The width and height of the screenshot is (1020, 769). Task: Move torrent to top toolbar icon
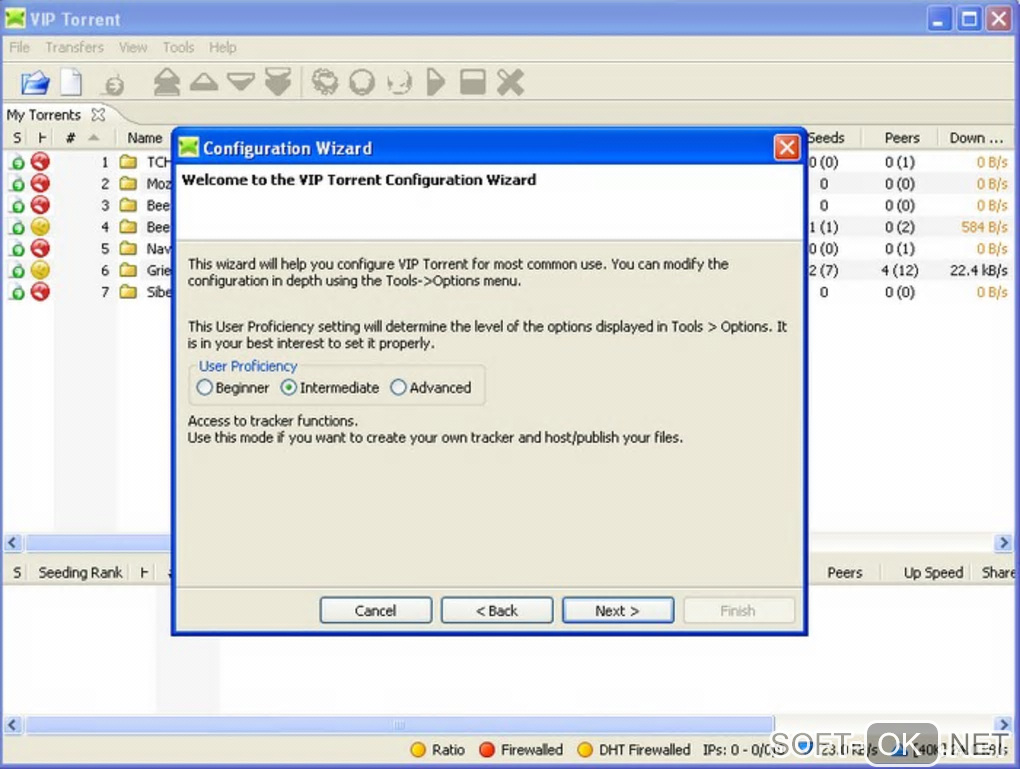pyautogui.click(x=167, y=82)
